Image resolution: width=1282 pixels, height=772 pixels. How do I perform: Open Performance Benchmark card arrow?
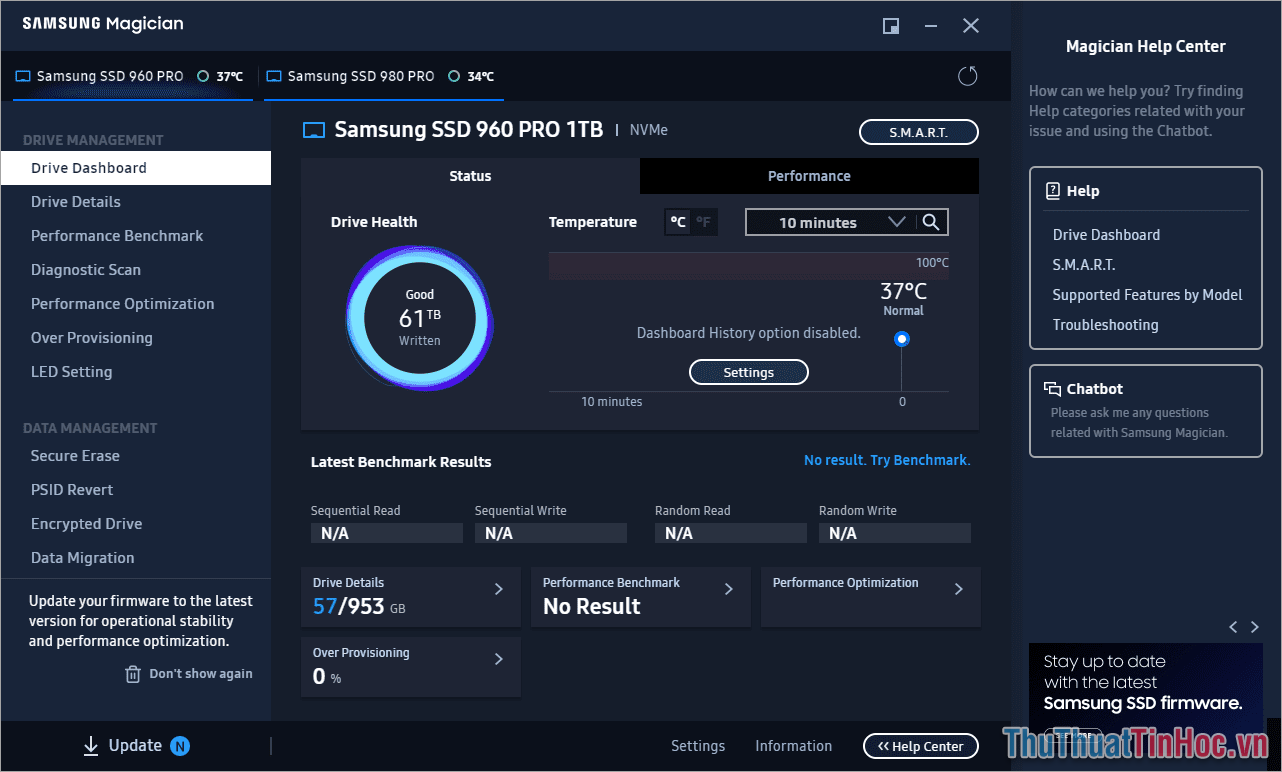coord(729,589)
